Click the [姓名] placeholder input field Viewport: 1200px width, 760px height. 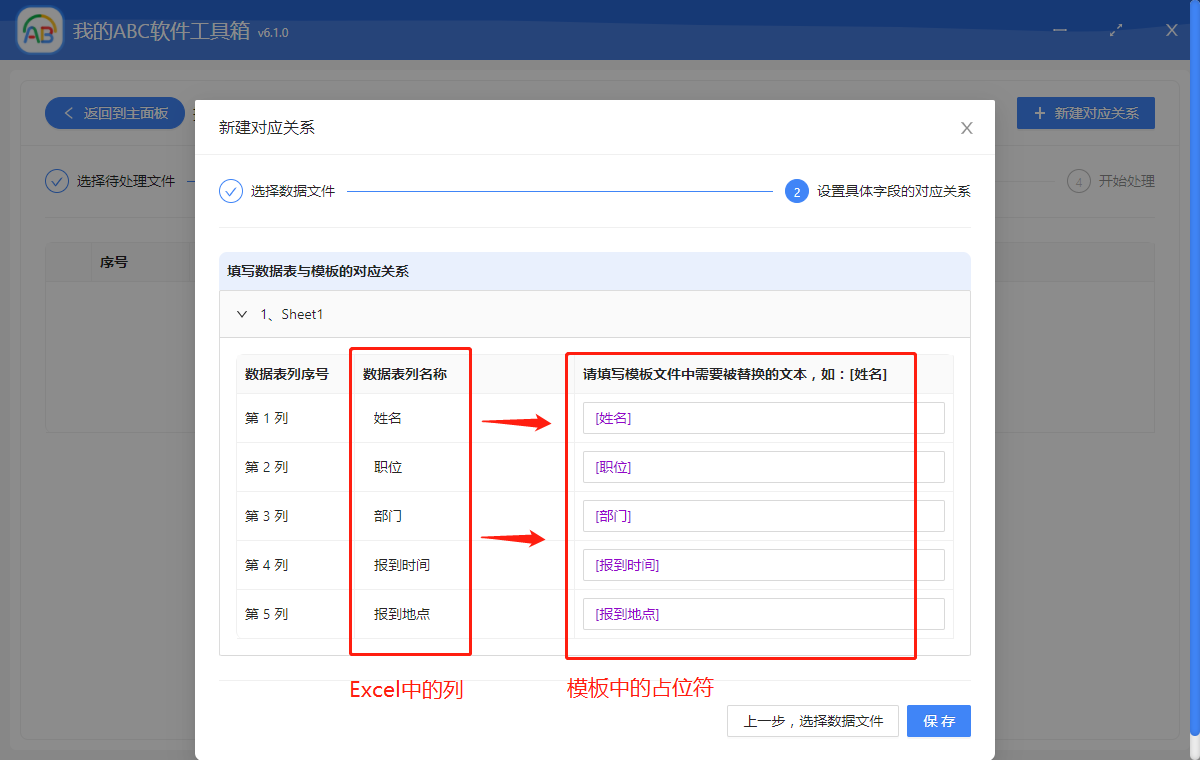[762, 417]
